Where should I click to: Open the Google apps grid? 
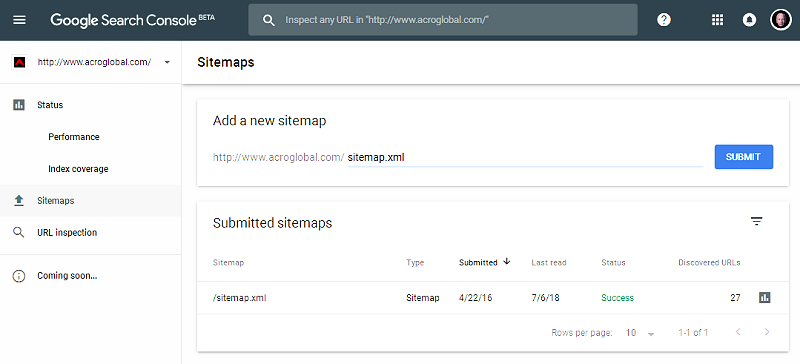pos(717,20)
